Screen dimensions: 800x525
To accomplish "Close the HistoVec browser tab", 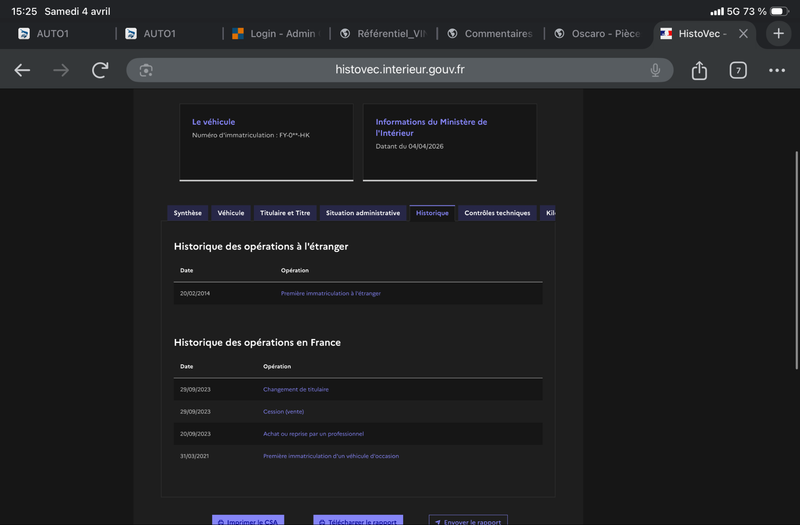I will click(743, 33).
